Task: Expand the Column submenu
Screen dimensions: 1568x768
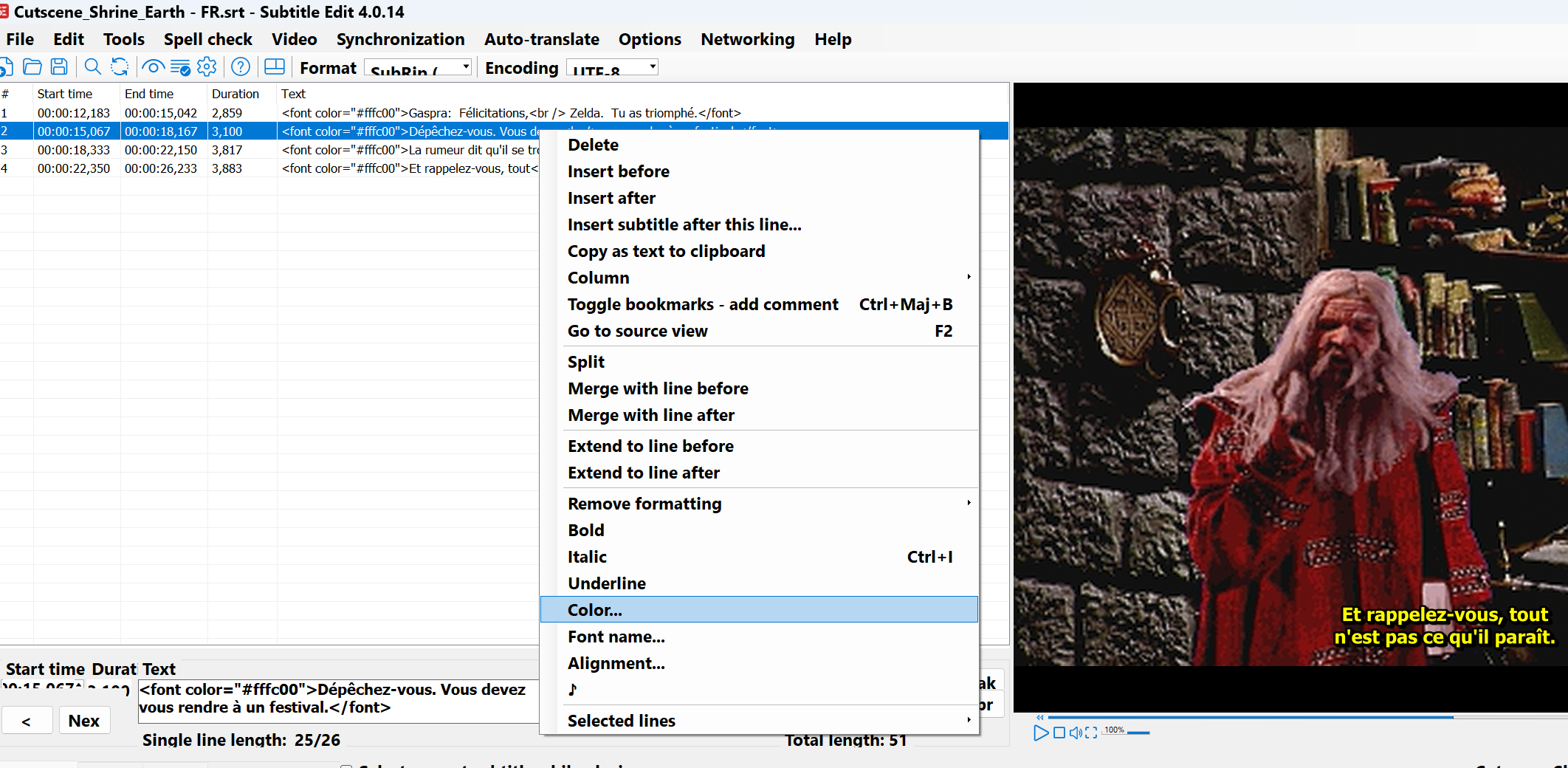Action: (x=759, y=278)
